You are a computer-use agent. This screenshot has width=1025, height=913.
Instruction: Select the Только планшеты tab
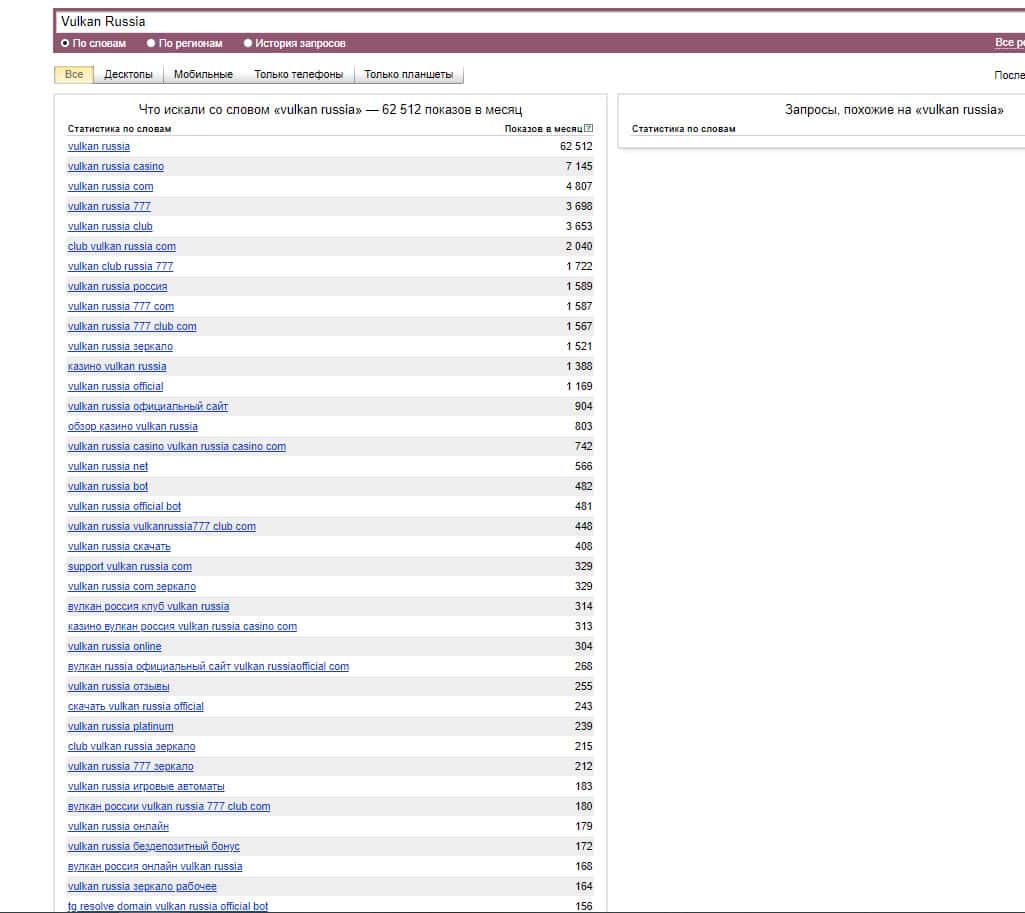(408, 75)
